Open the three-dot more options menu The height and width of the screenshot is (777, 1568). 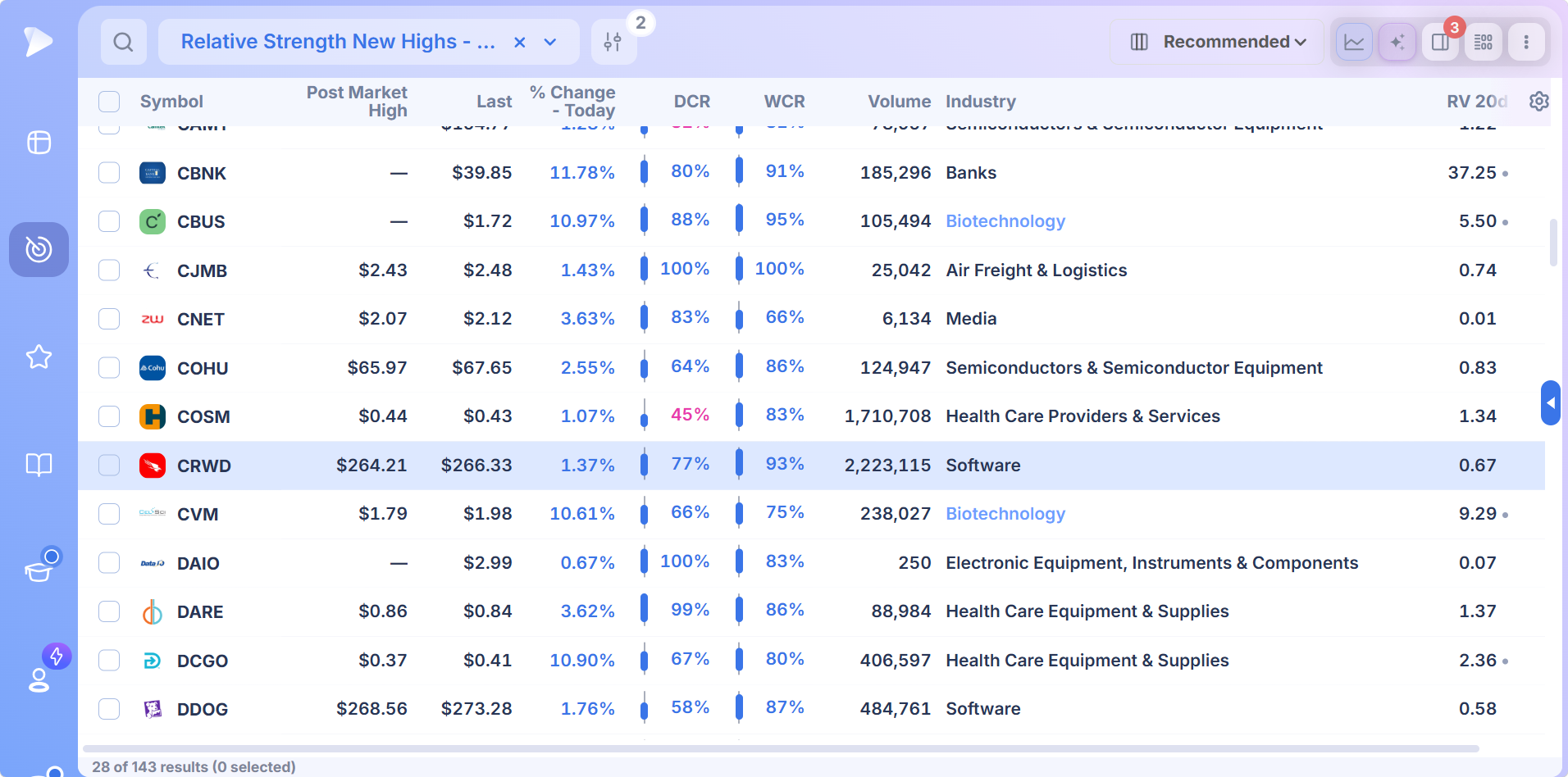coord(1526,42)
